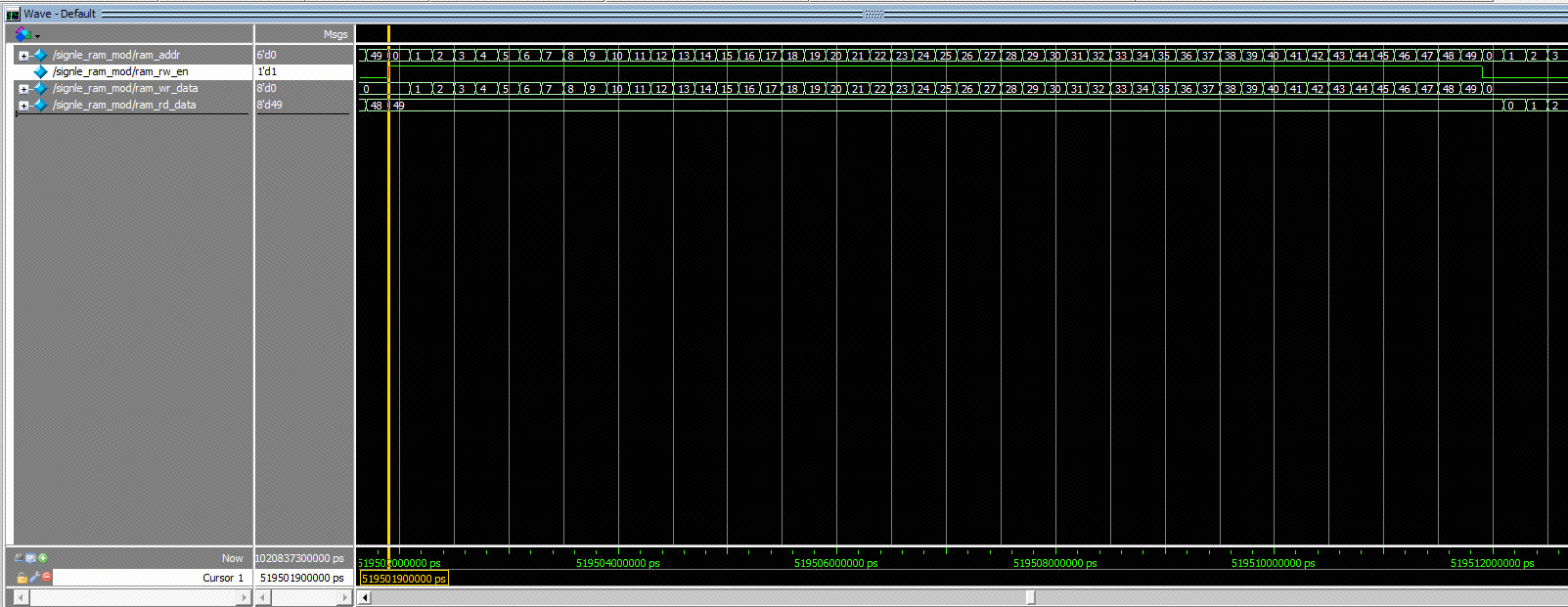Click the Cursor 1 name field
The width and height of the screenshot is (1568, 607).
(152, 578)
